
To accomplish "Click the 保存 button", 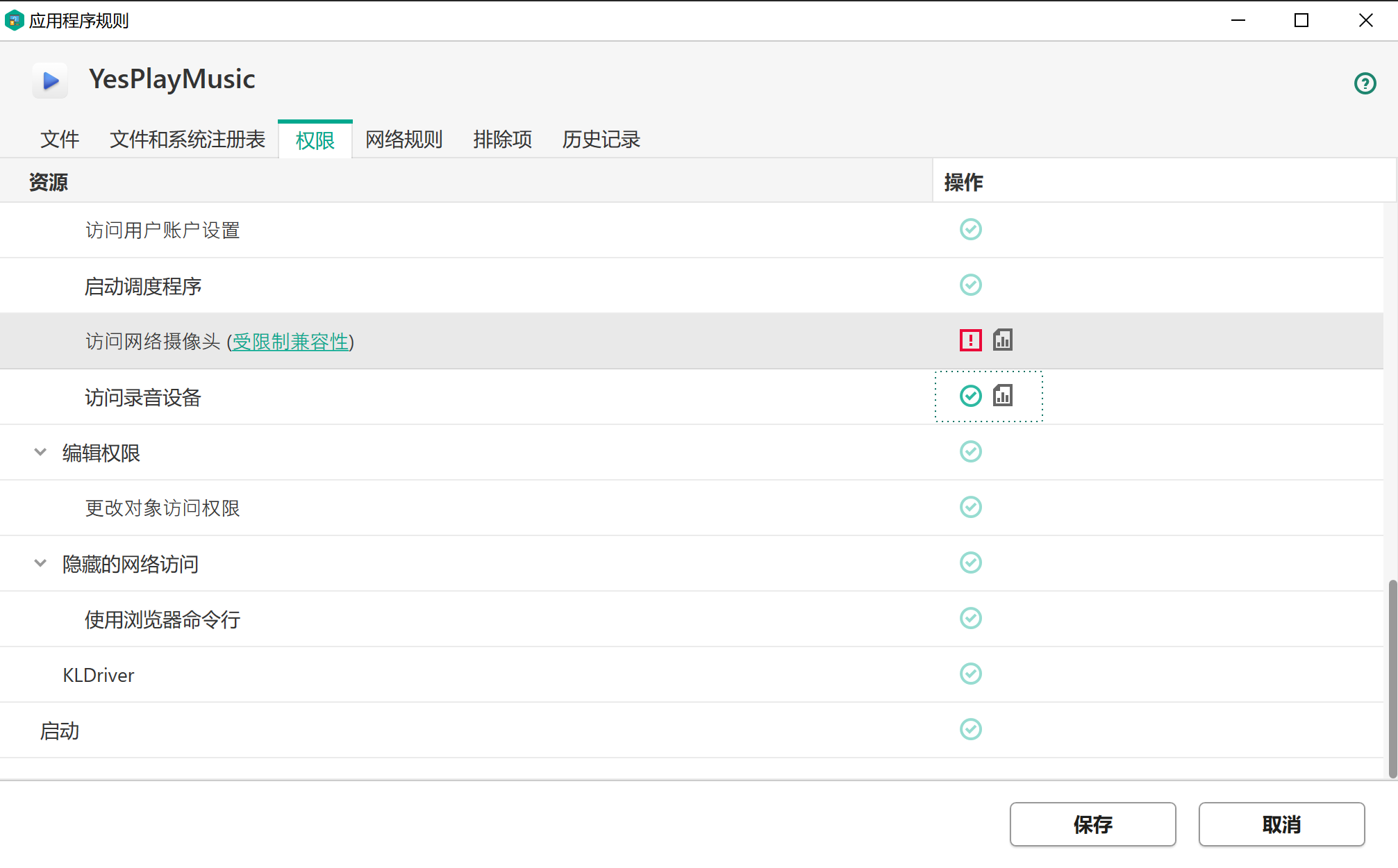I will pos(1092,825).
